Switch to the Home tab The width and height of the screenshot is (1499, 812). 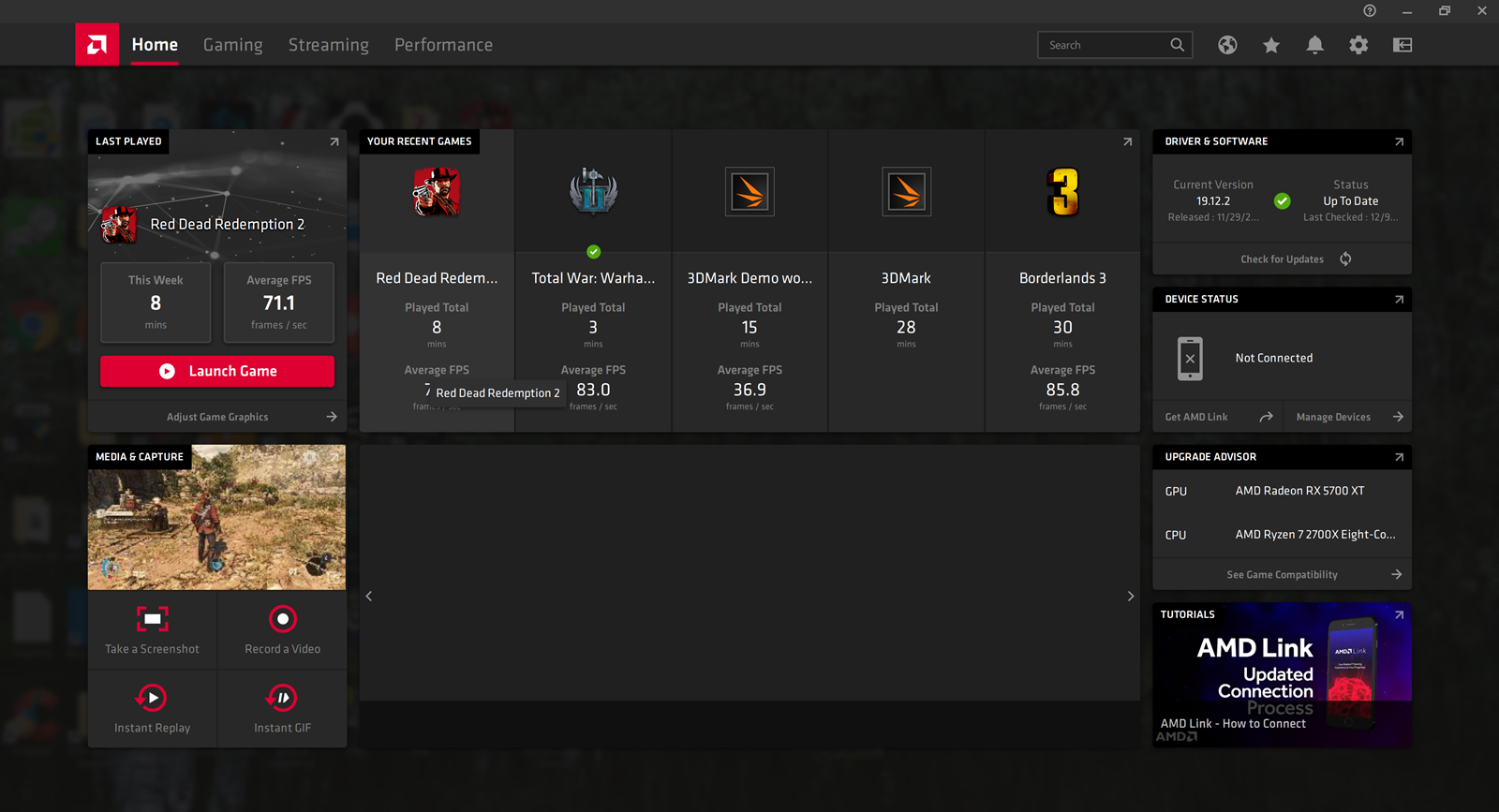point(155,45)
